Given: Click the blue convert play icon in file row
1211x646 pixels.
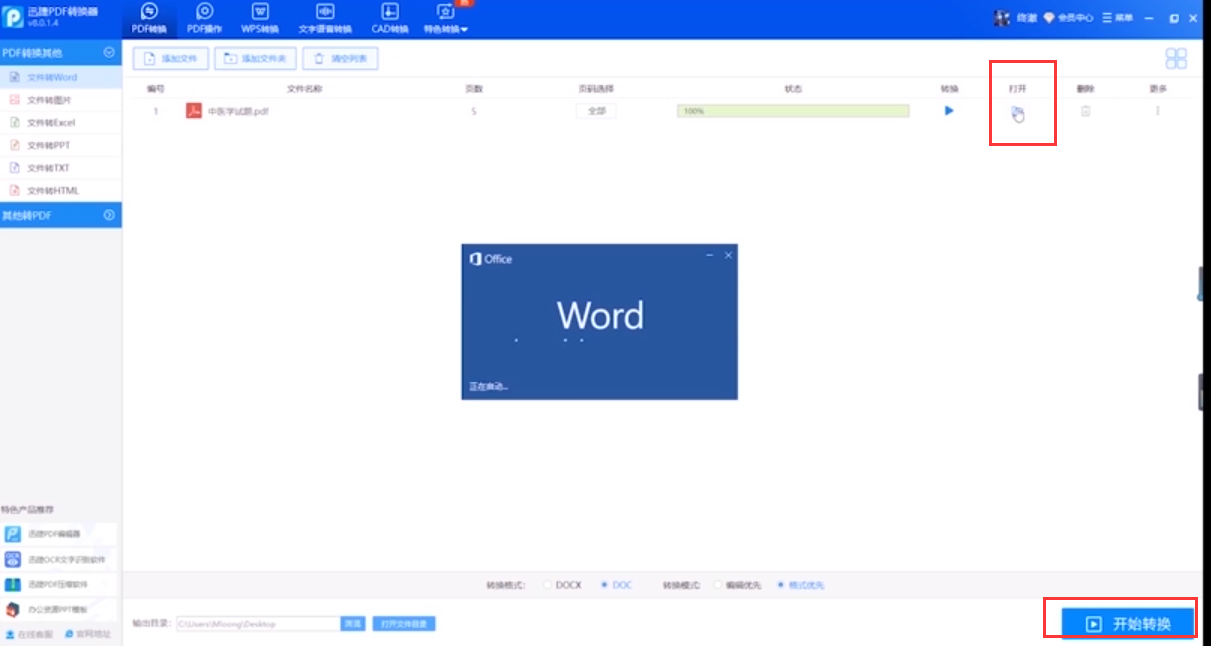Looking at the screenshot, I should (949, 111).
